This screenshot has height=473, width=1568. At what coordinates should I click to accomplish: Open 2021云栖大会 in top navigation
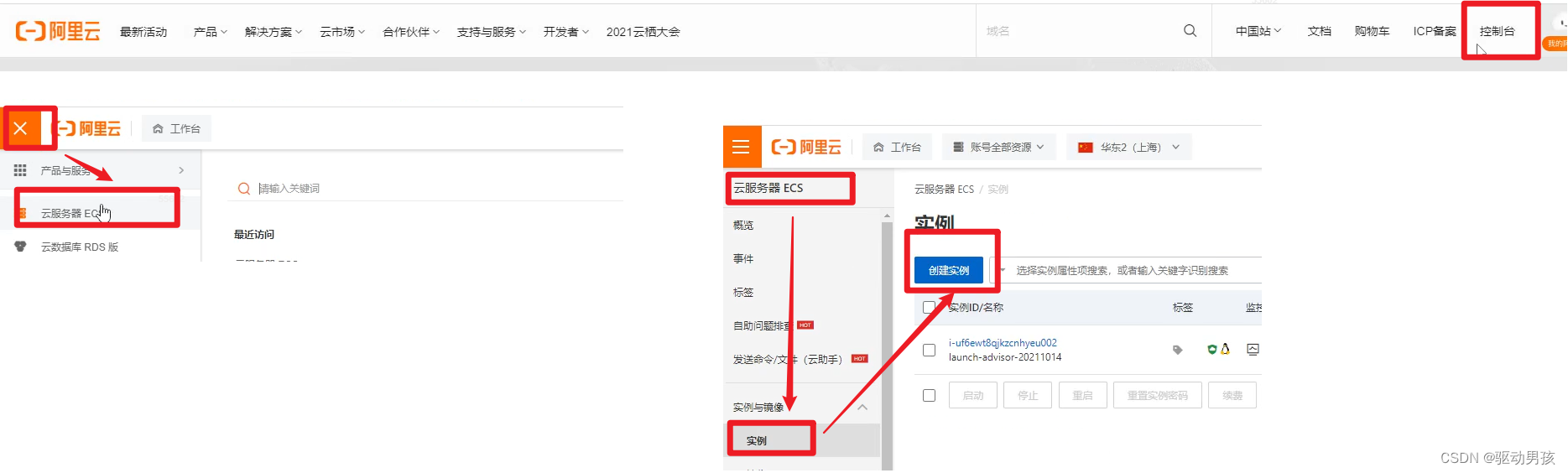(643, 32)
